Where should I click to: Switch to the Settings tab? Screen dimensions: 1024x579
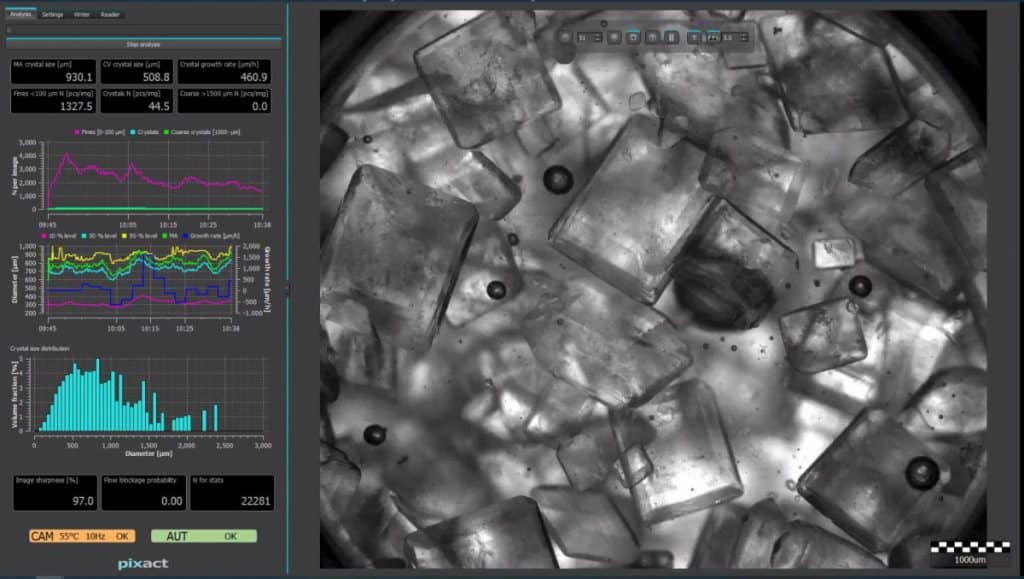(x=53, y=14)
